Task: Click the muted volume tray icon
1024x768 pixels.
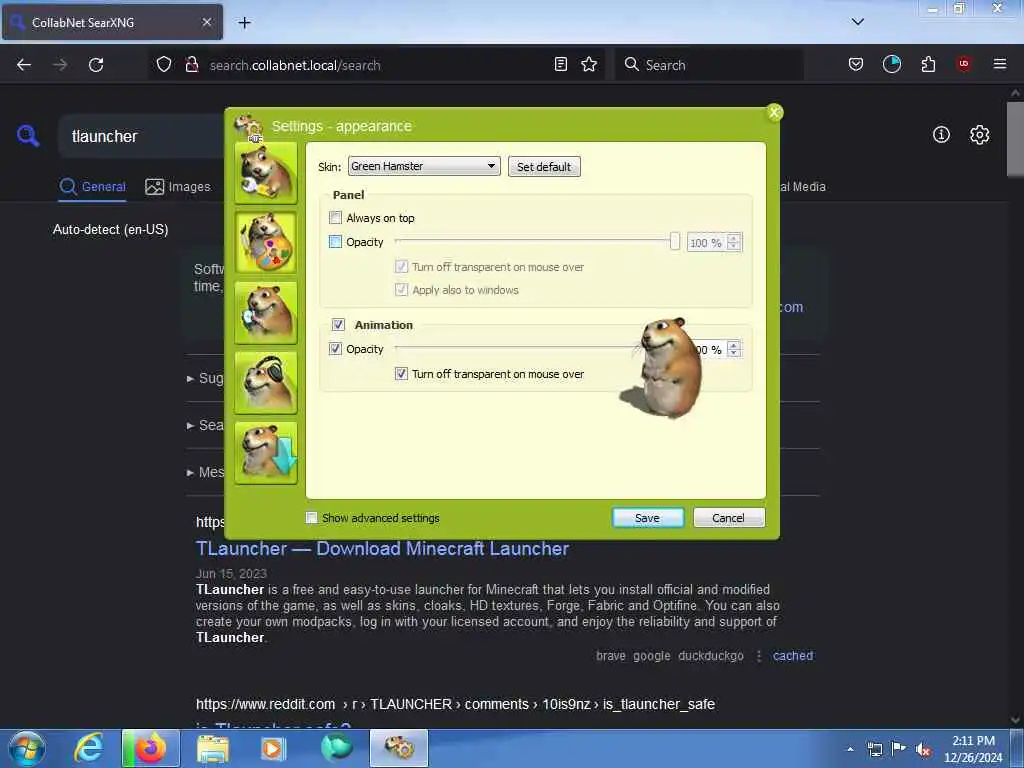Action: tap(923, 750)
